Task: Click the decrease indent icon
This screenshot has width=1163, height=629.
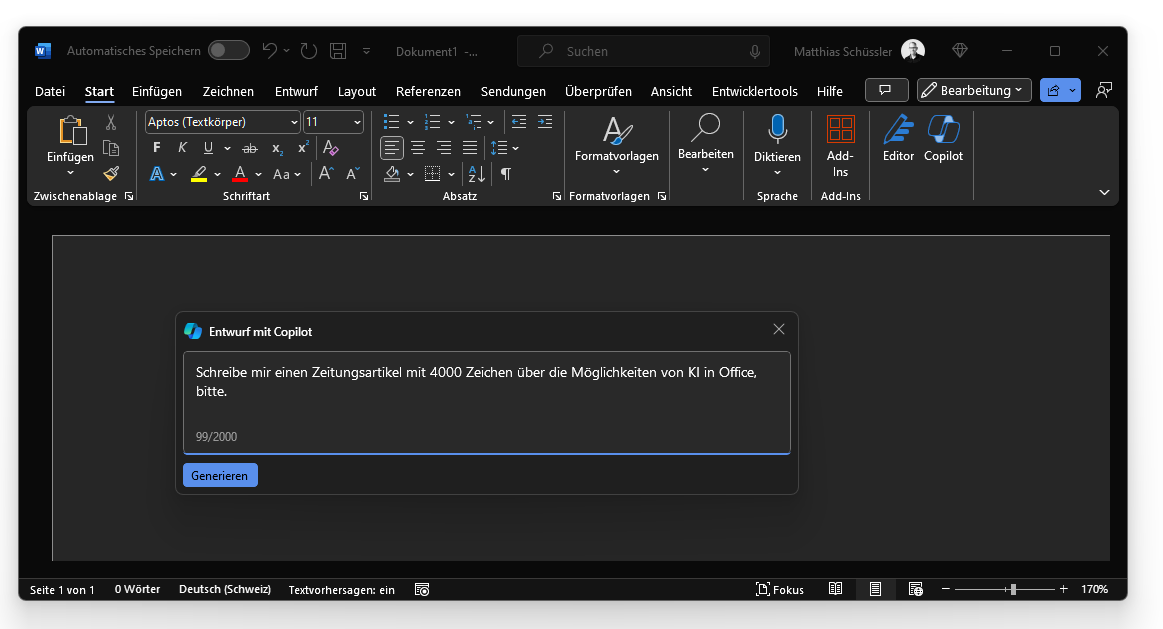Action: pyautogui.click(x=518, y=122)
